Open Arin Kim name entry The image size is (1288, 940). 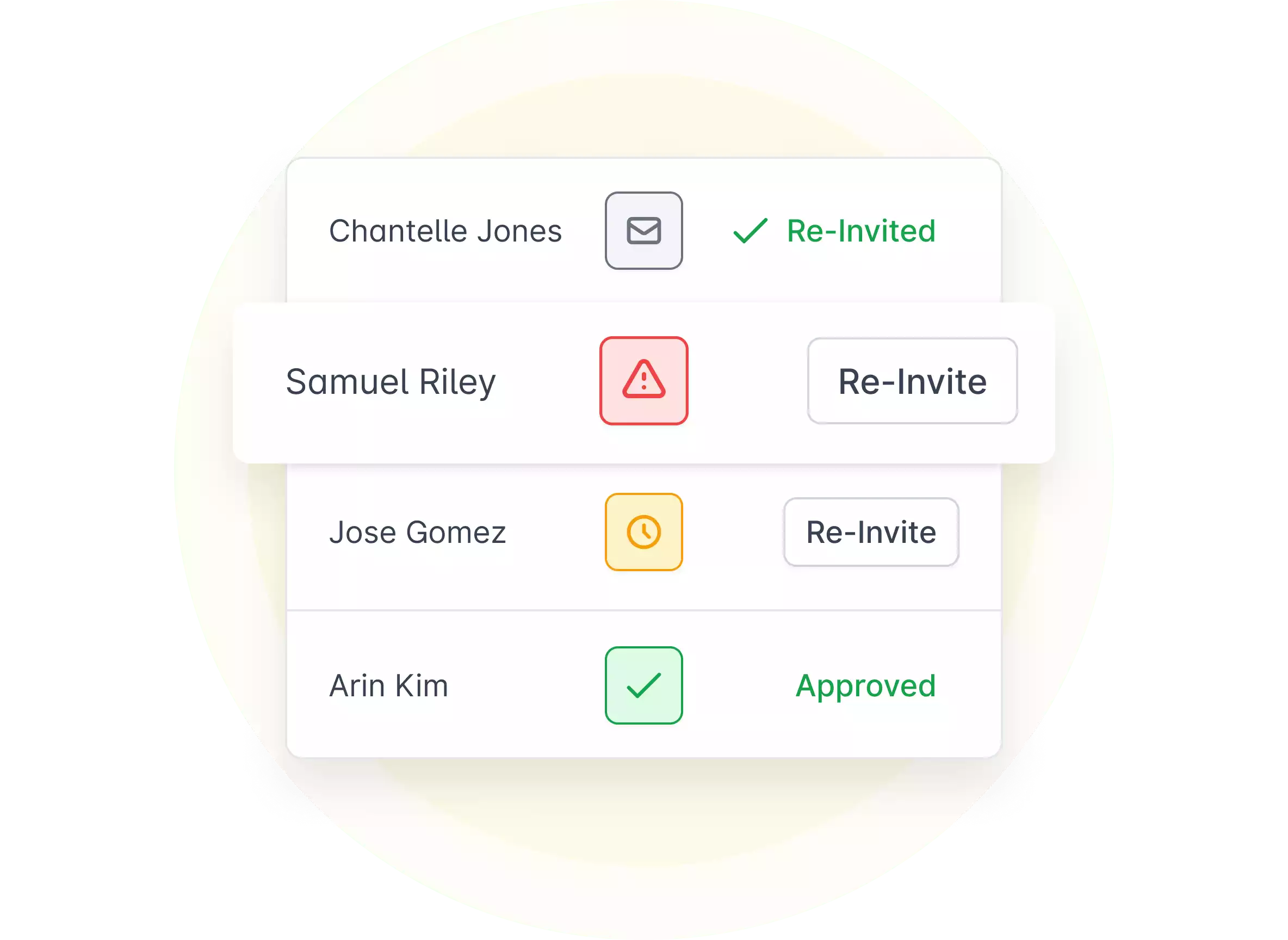click(x=388, y=685)
